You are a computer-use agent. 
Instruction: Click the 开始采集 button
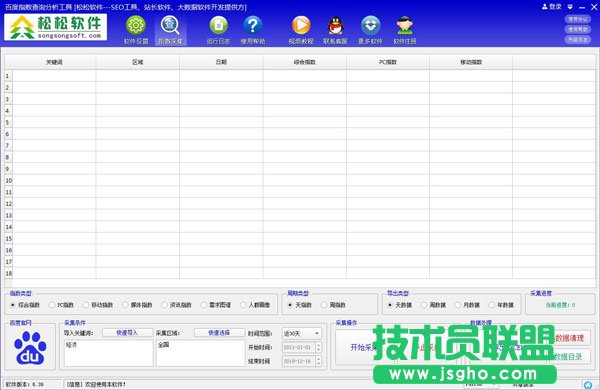coord(364,347)
